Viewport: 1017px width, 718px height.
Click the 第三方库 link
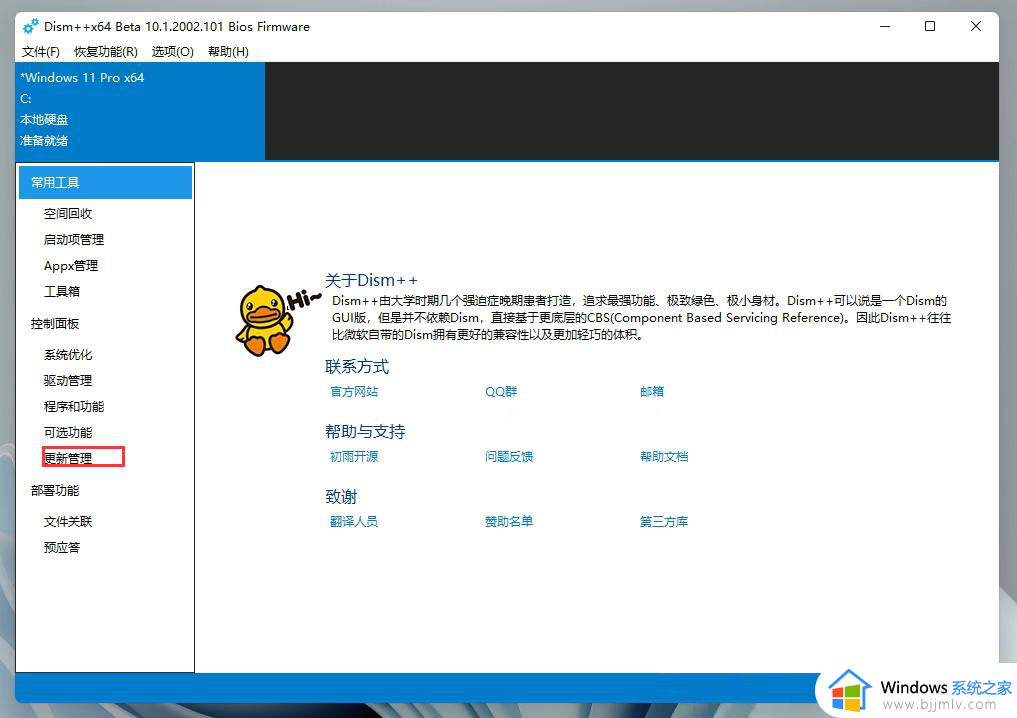click(664, 521)
